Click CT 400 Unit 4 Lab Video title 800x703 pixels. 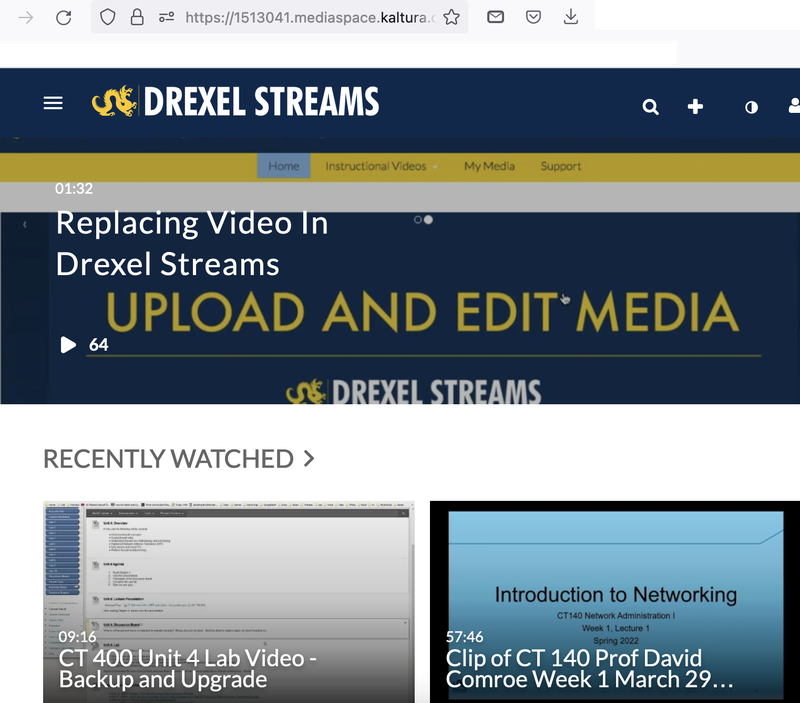[x=188, y=669]
